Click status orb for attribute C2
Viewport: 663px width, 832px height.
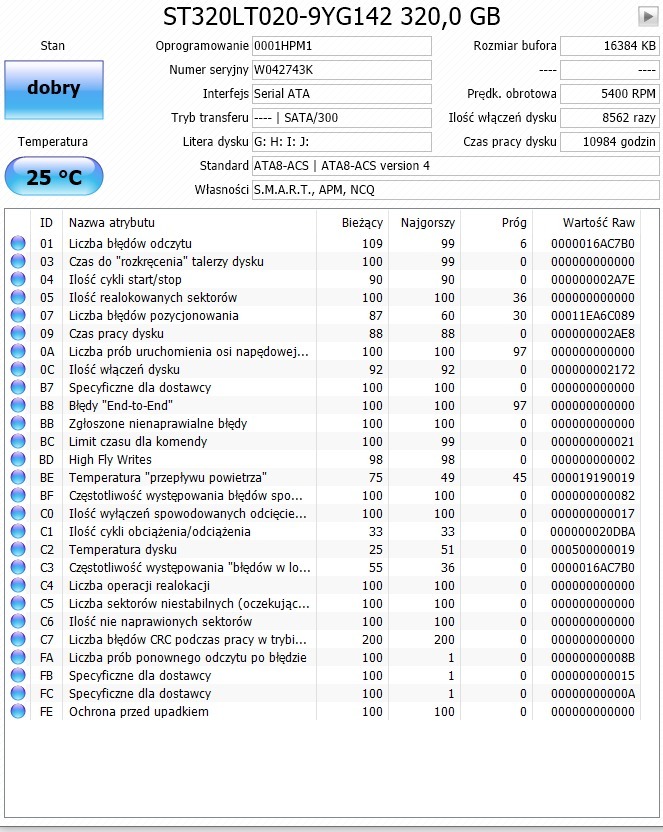(18, 550)
